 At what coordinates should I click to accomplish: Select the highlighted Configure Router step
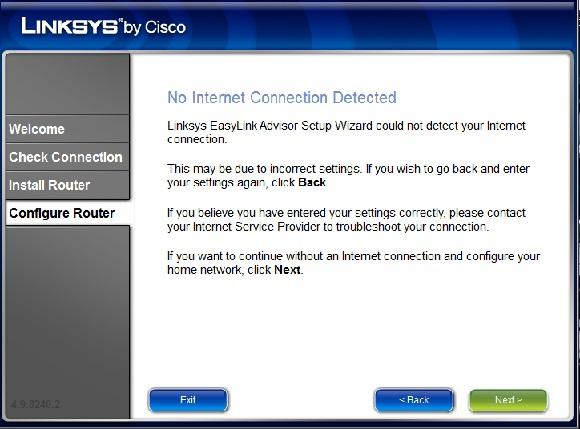point(68,213)
